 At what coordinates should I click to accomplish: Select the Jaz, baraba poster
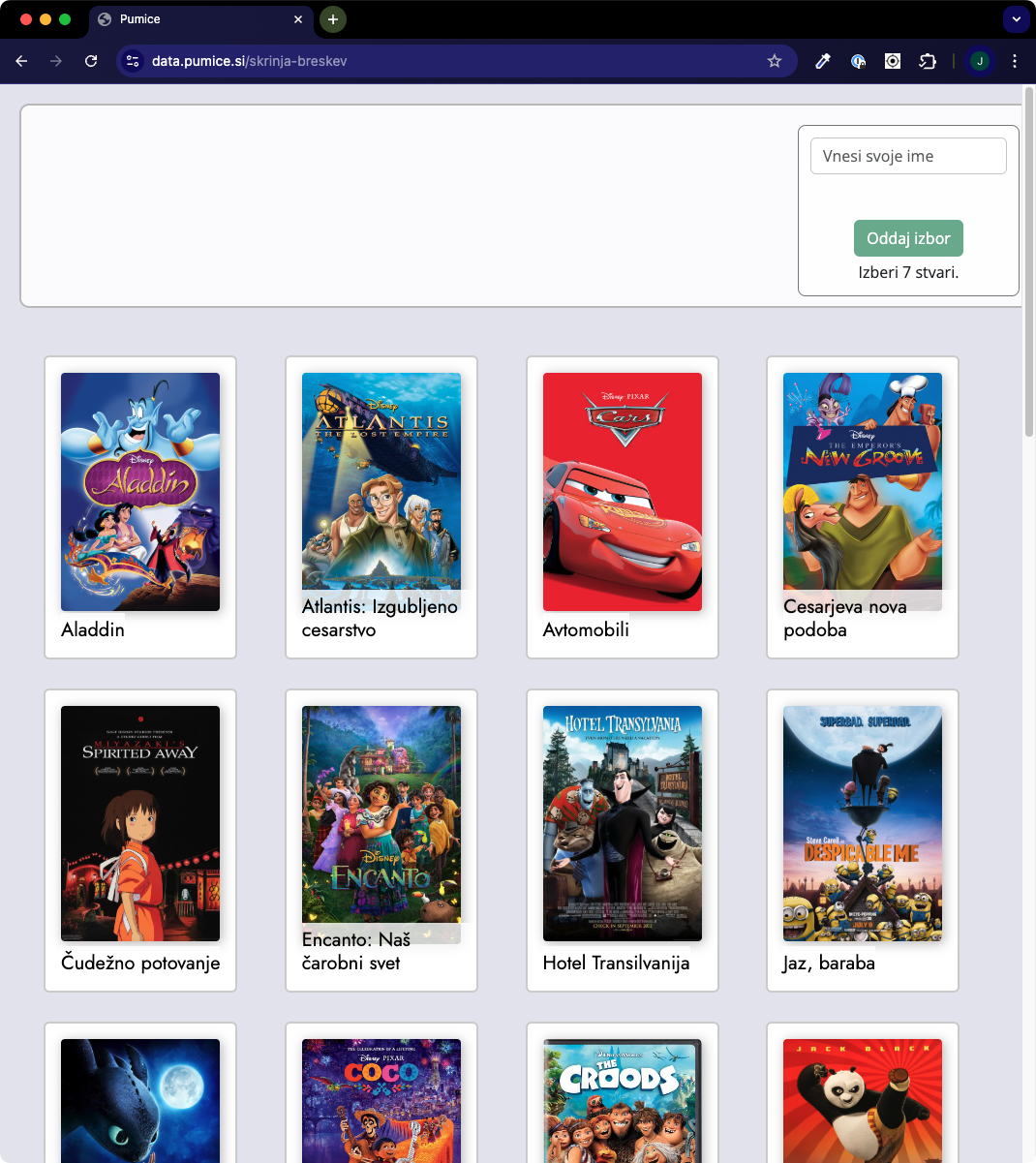point(863,824)
